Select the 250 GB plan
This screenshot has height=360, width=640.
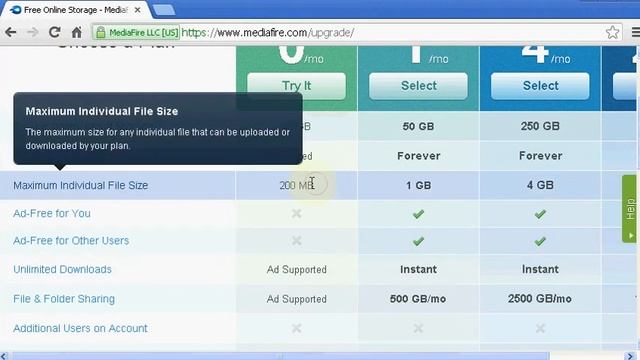tap(540, 86)
